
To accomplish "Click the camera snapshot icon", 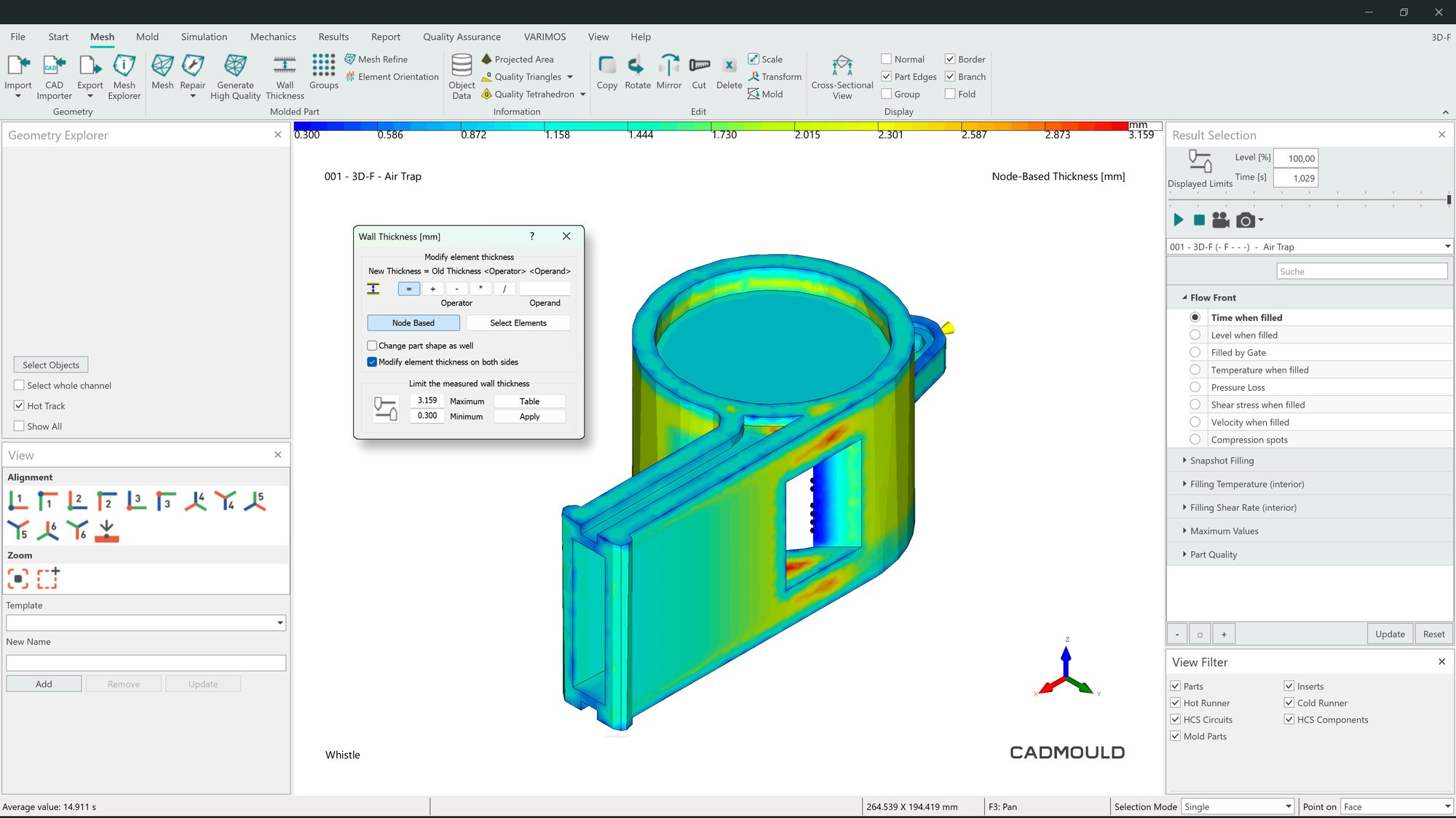I will (x=1246, y=221).
